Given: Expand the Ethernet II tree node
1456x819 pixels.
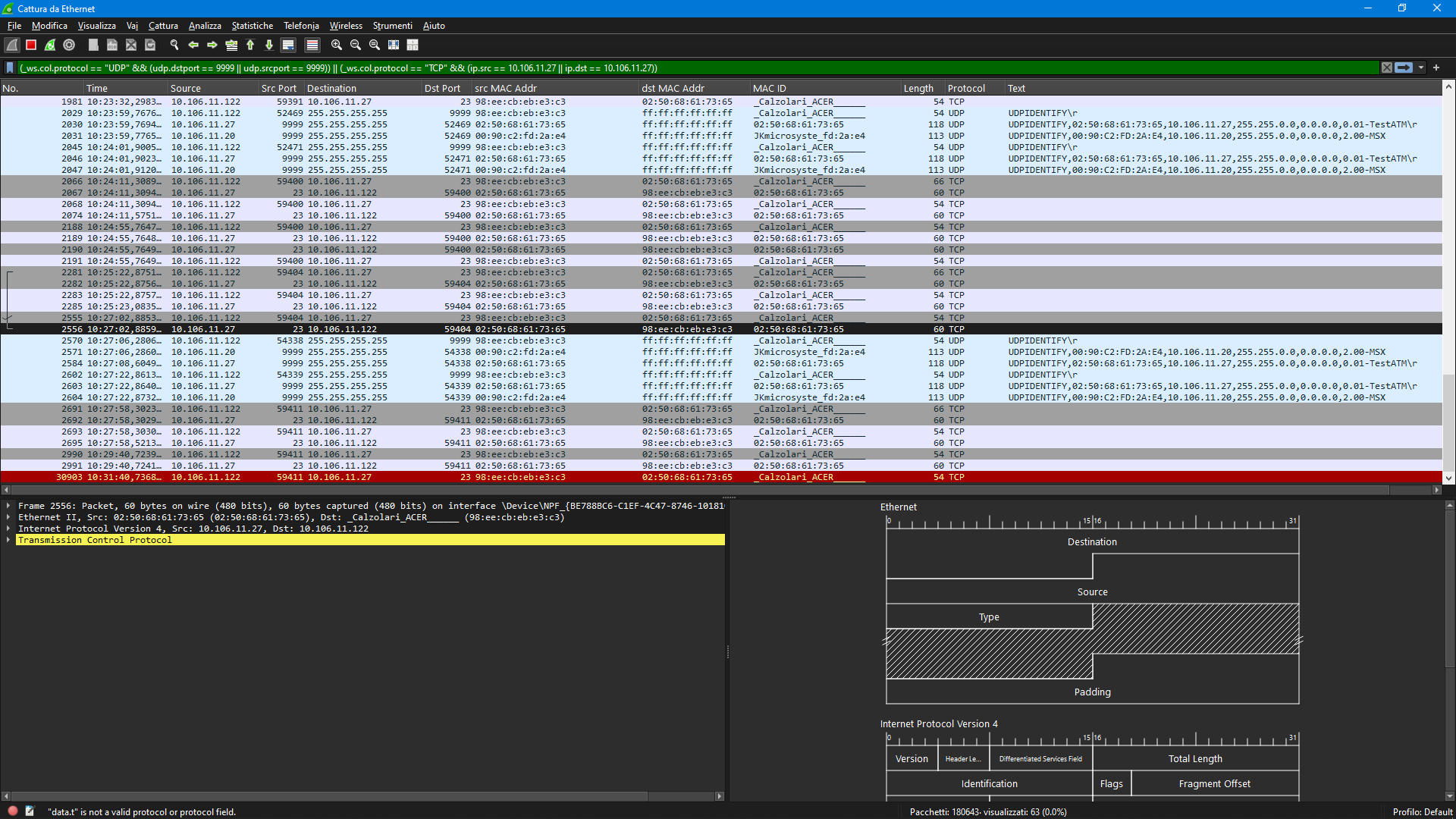Looking at the screenshot, I should coord(8,517).
